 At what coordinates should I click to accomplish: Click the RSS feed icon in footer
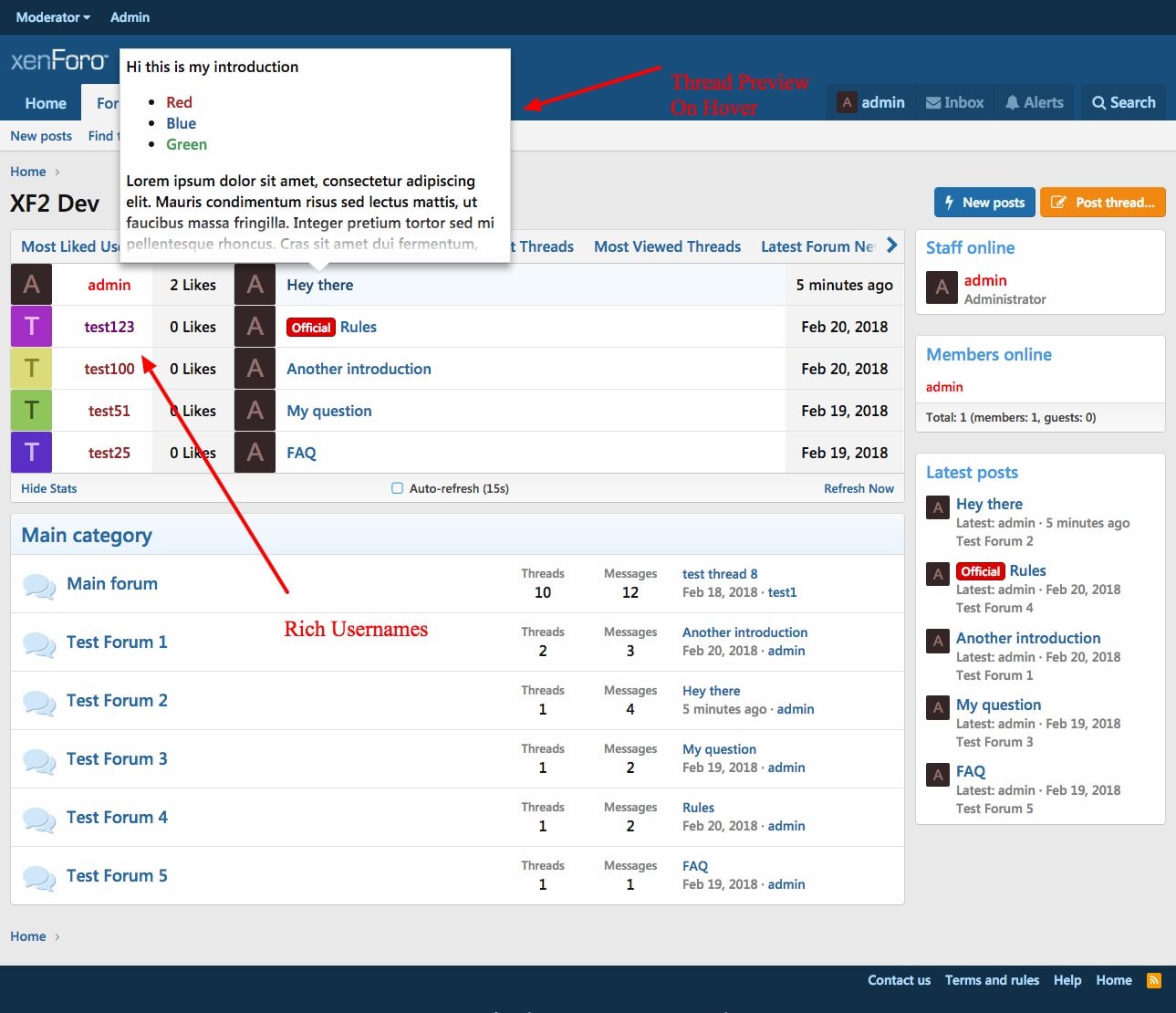tap(1153, 980)
